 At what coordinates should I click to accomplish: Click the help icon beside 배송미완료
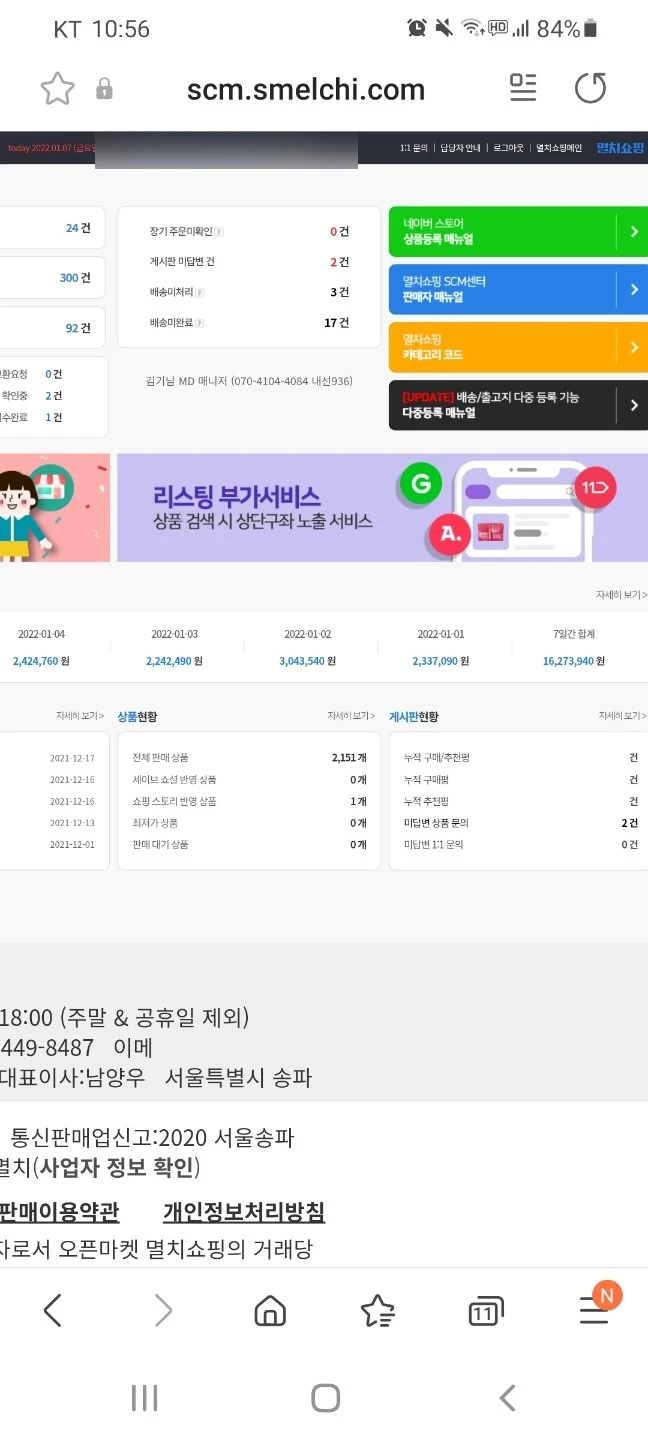(x=200, y=323)
